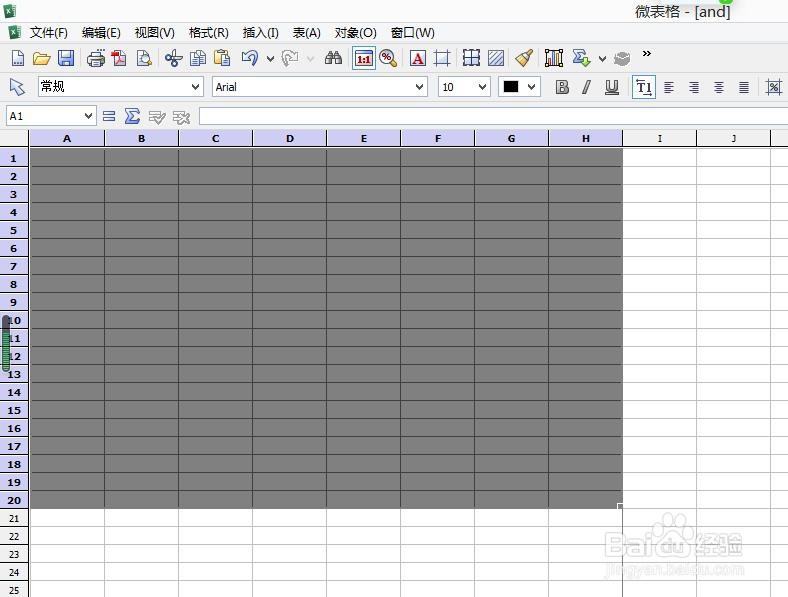Open zoom percentage with the magnifier icon
Image resolution: width=788 pixels, height=597 pixels.
388,59
